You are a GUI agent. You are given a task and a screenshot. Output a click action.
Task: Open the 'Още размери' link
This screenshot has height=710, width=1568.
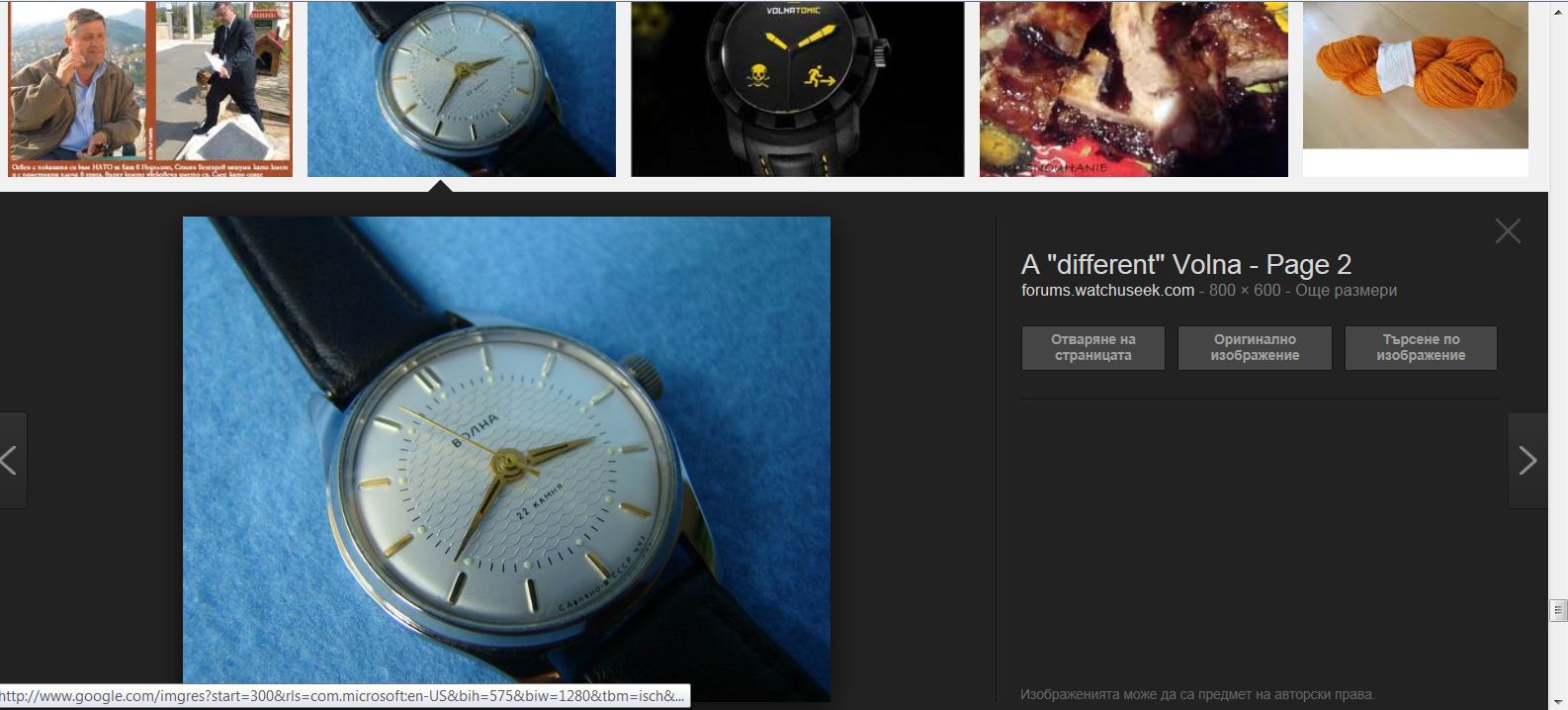[x=1346, y=291]
